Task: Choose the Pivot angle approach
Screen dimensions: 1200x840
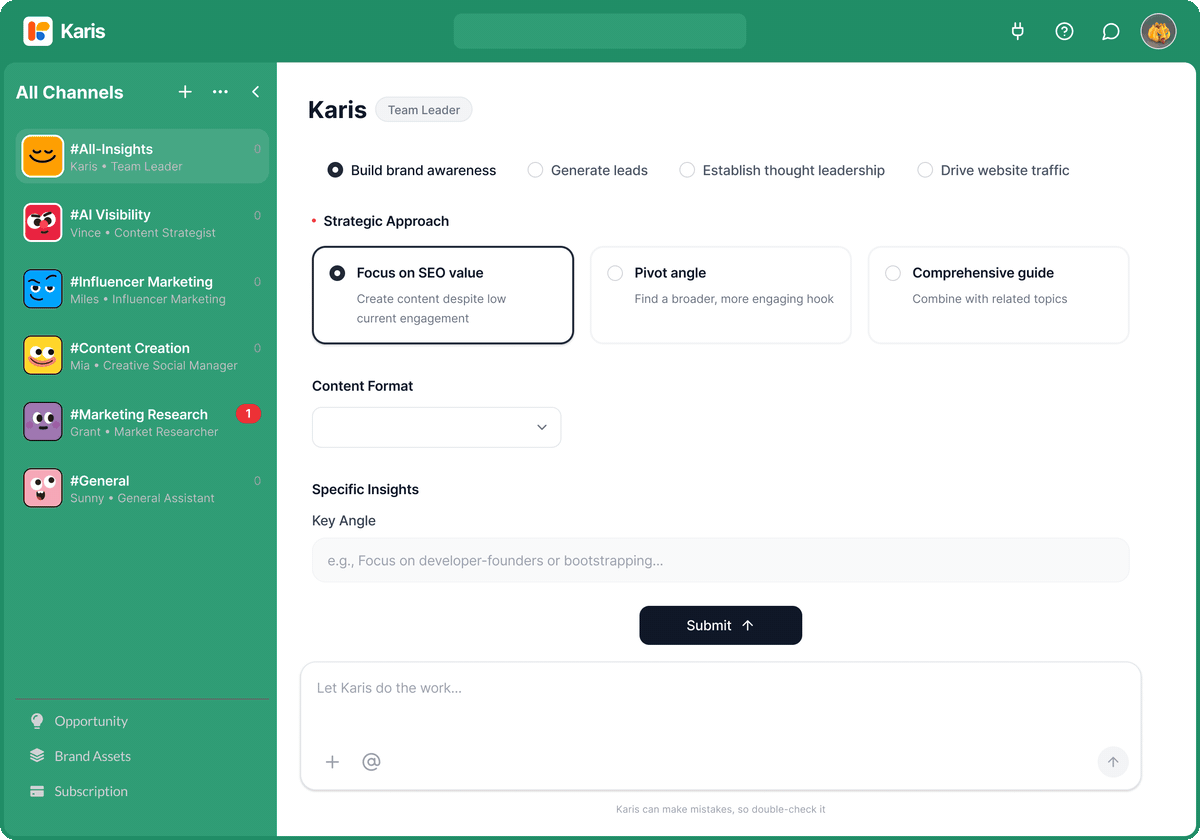Action: point(721,295)
